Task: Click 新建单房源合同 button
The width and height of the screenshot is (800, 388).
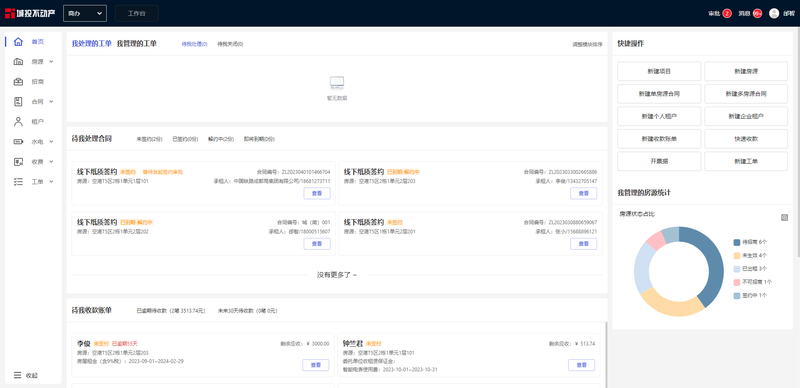Action: pos(659,94)
